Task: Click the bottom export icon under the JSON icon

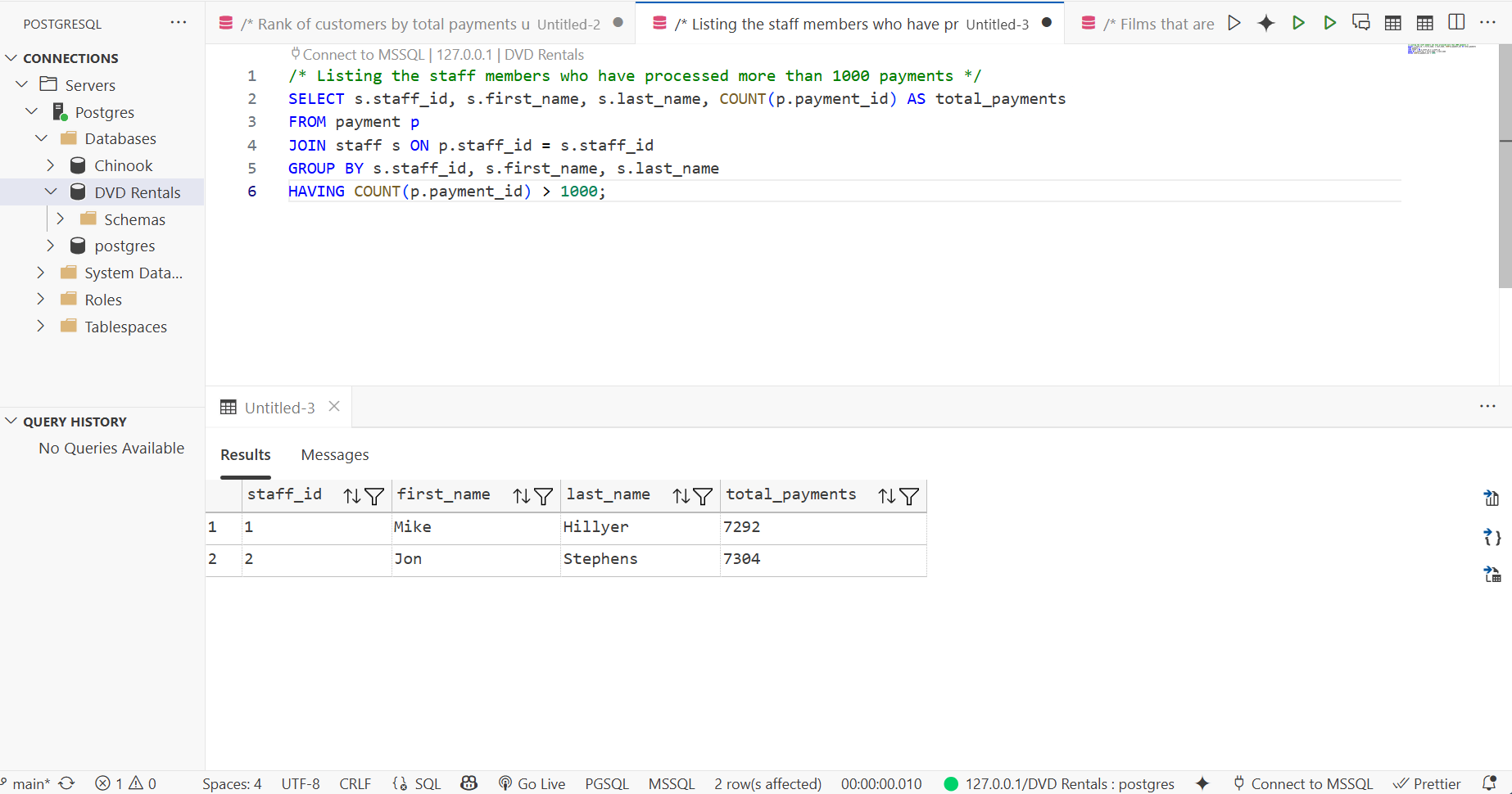Action: click(x=1492, y=575)
